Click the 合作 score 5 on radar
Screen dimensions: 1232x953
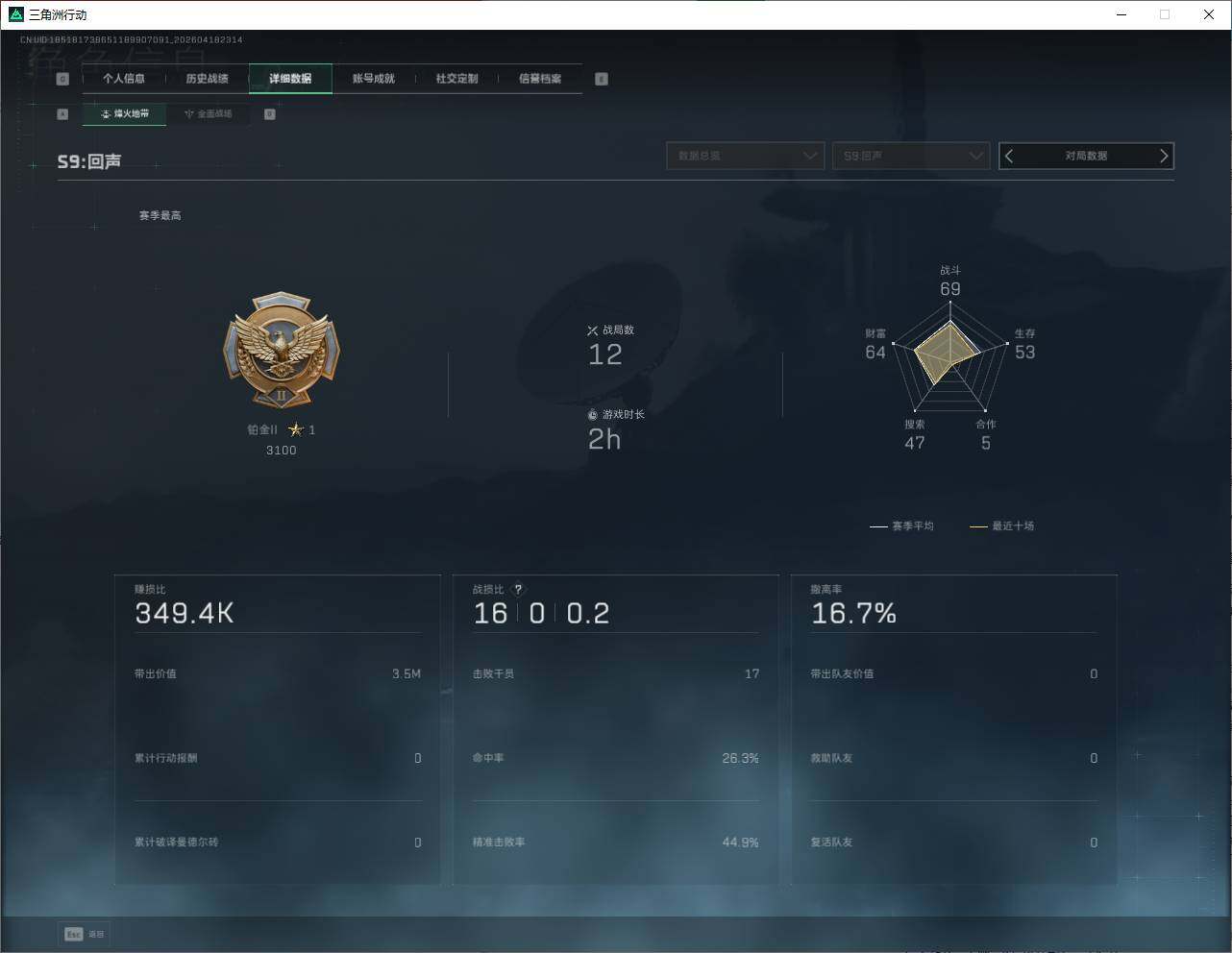coord(986,443)
